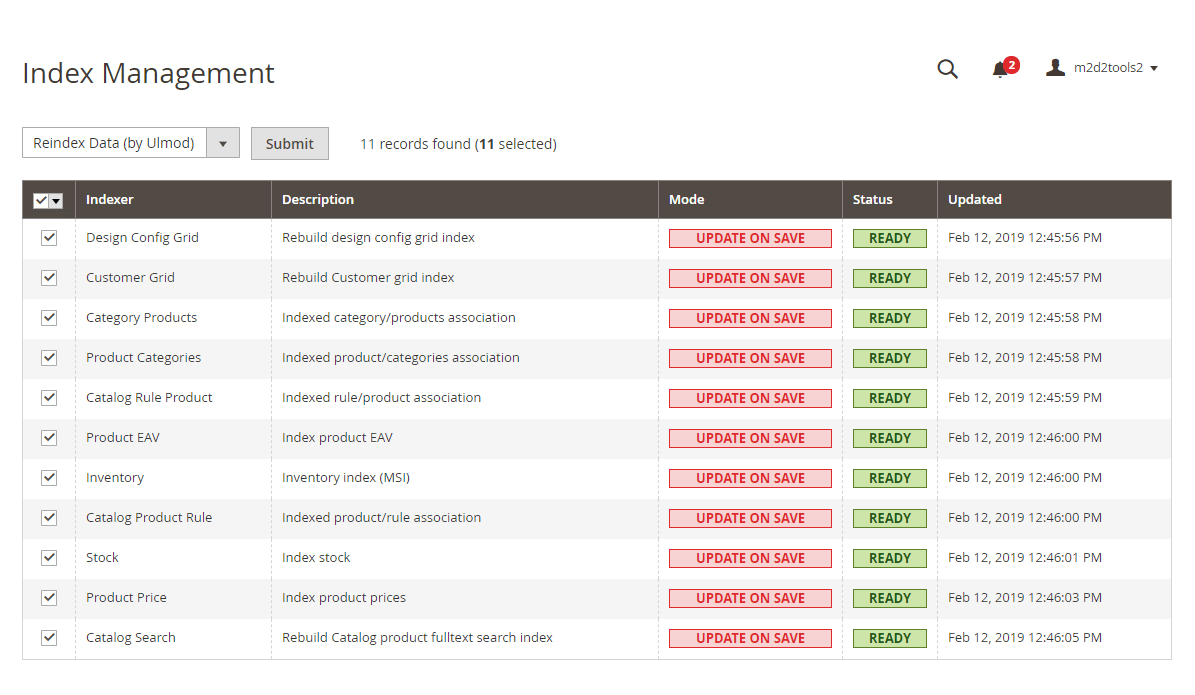Click 'Rebuild Catalog product fulltext search index' text

(x=418, y=638)
